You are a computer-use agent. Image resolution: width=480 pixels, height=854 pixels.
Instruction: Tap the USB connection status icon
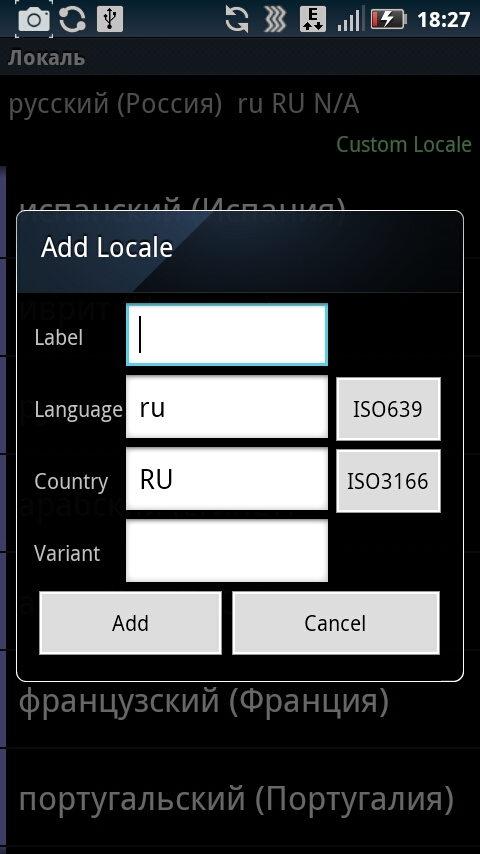click(110, 20)
